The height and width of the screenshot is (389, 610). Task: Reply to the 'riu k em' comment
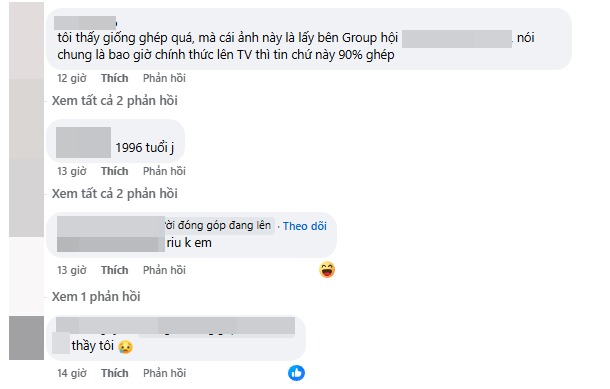pyautogui.click(x=164, y=270)
